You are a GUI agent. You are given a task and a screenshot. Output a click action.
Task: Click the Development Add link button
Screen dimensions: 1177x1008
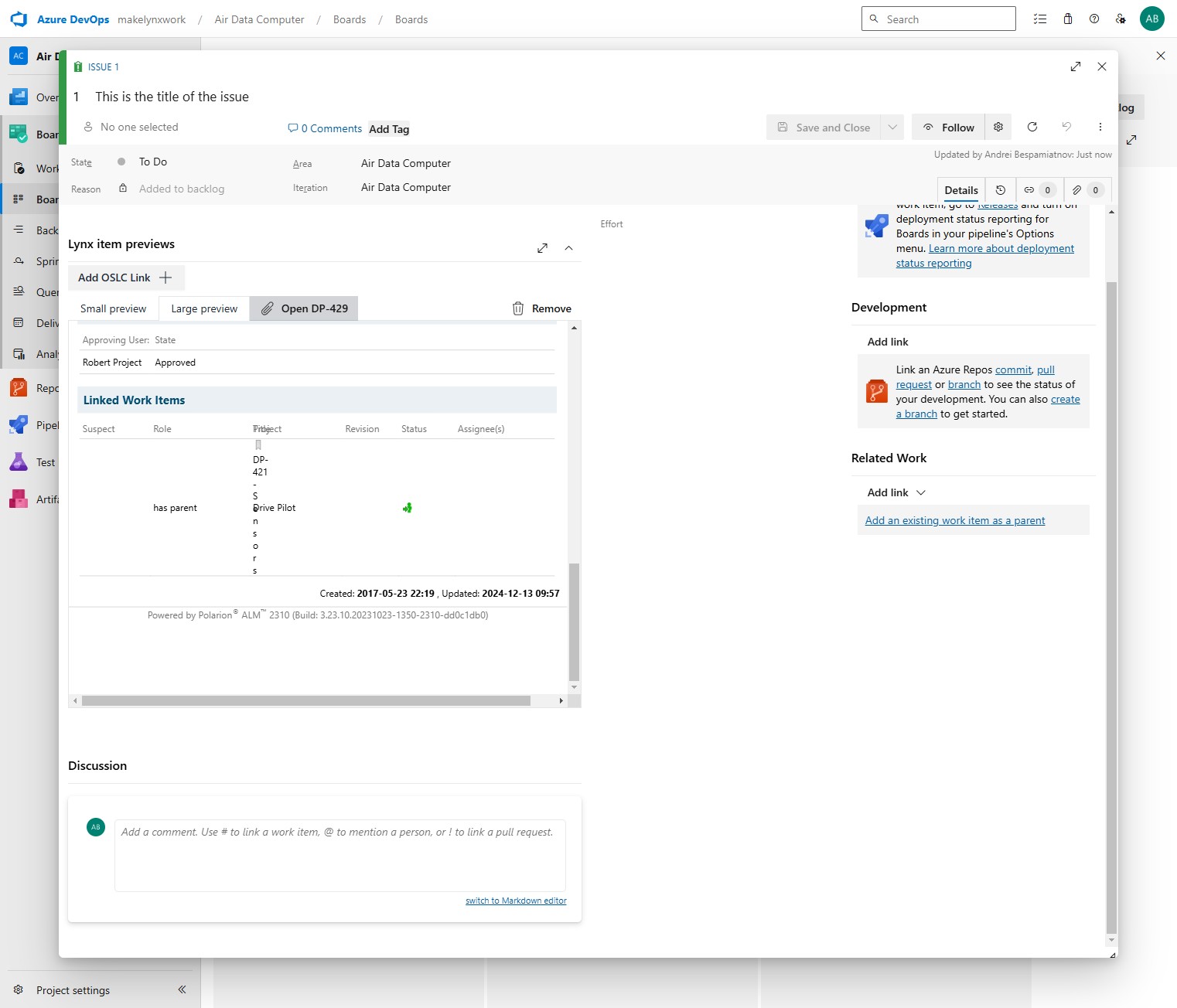click(x=888, y=342)
